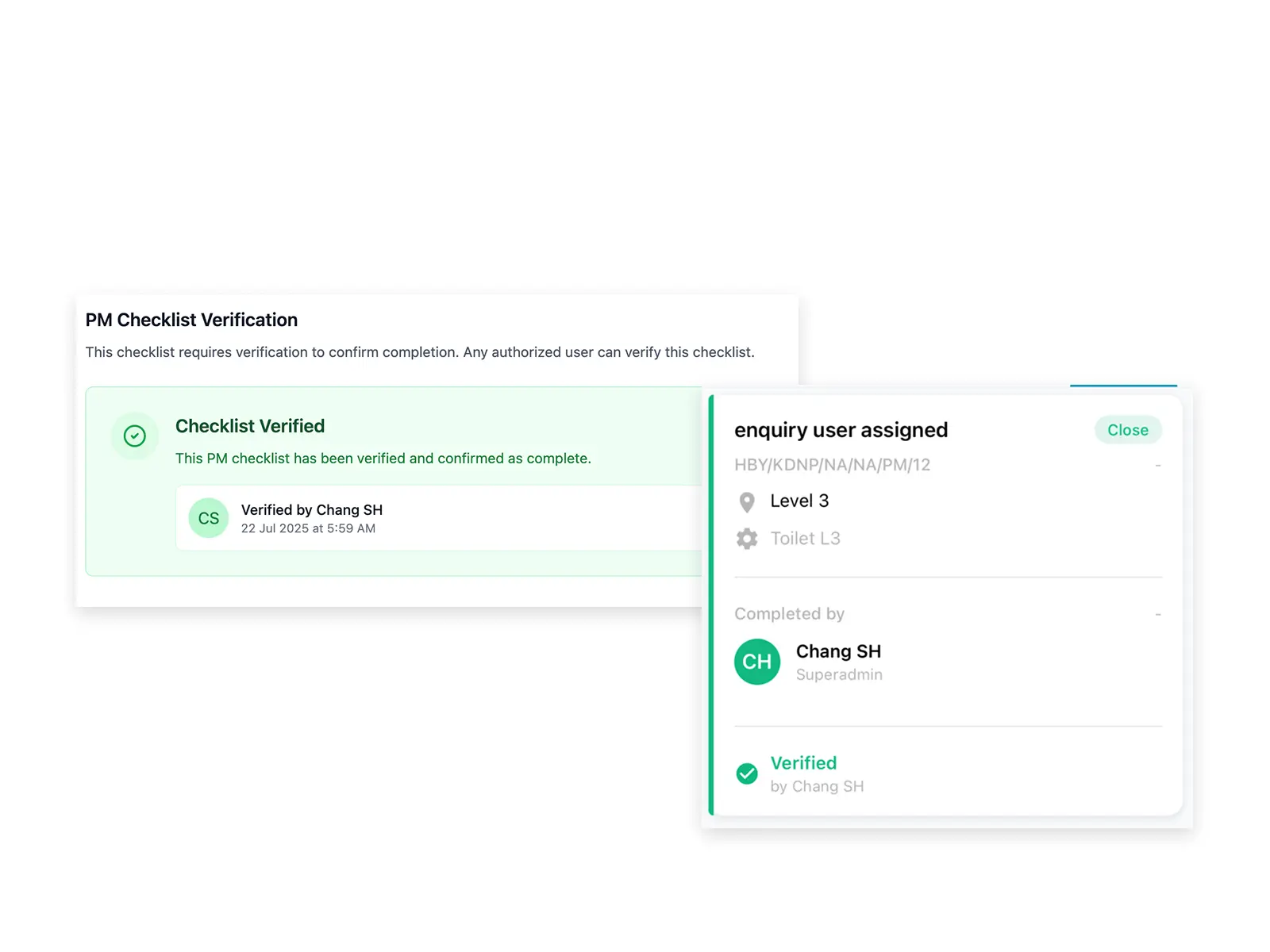Click the "Level 3" location text
Screen dimensions: 1270x952
pyautogui.click(x=799, y=501)
